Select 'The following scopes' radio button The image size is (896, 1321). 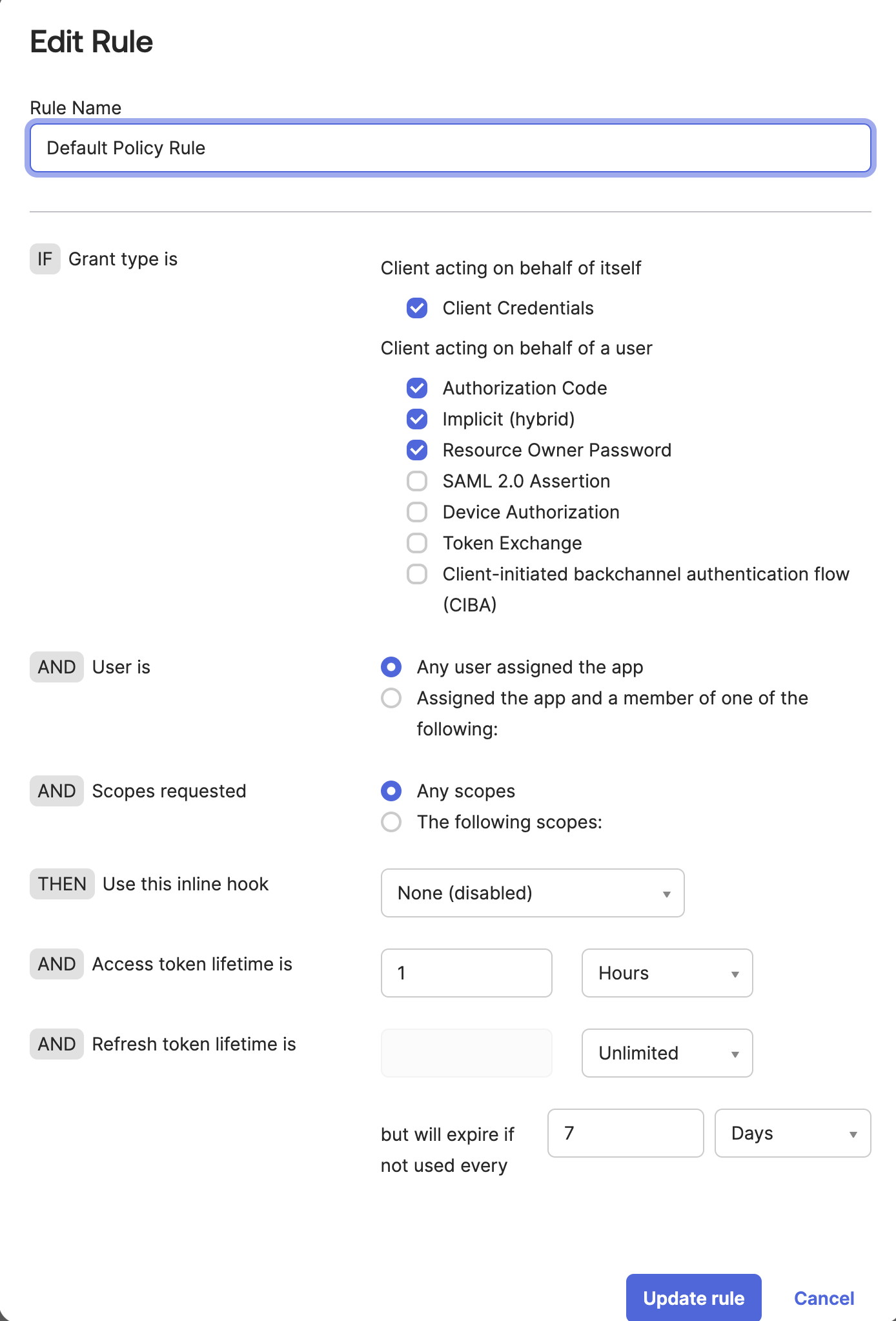[x=391, y=822]
